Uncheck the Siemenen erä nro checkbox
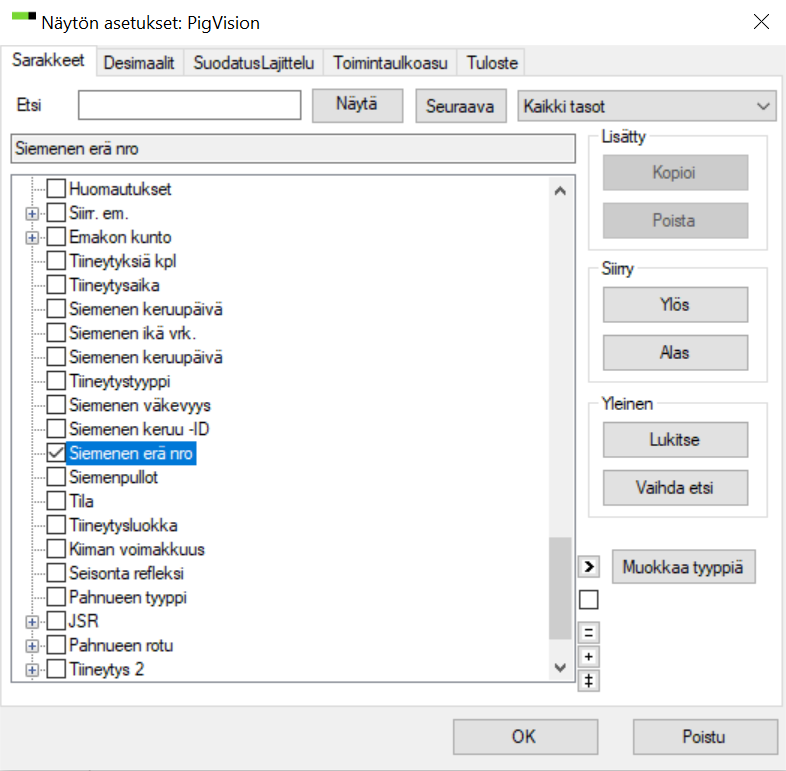The image size is (786, 771). [x=56, y=453]
